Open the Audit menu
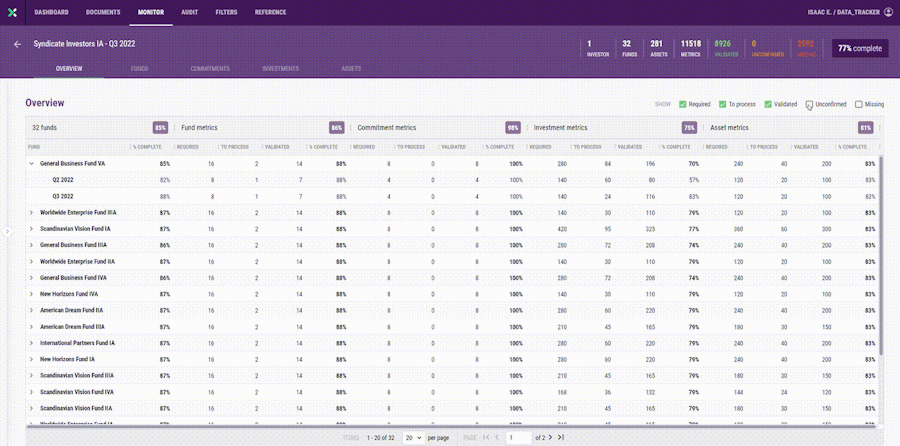Image resolution: width=900 pixels, height=446 pixels. point(189,12)
